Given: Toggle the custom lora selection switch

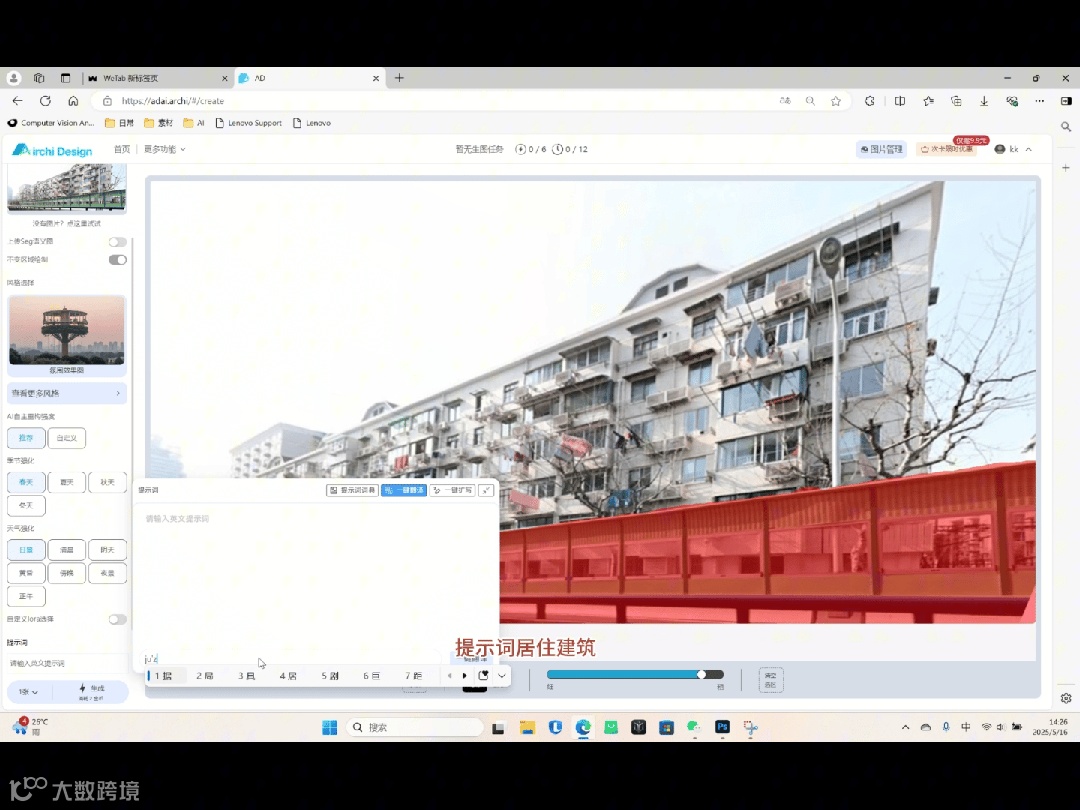Looking at the screenshot, I should click(118, 619).
